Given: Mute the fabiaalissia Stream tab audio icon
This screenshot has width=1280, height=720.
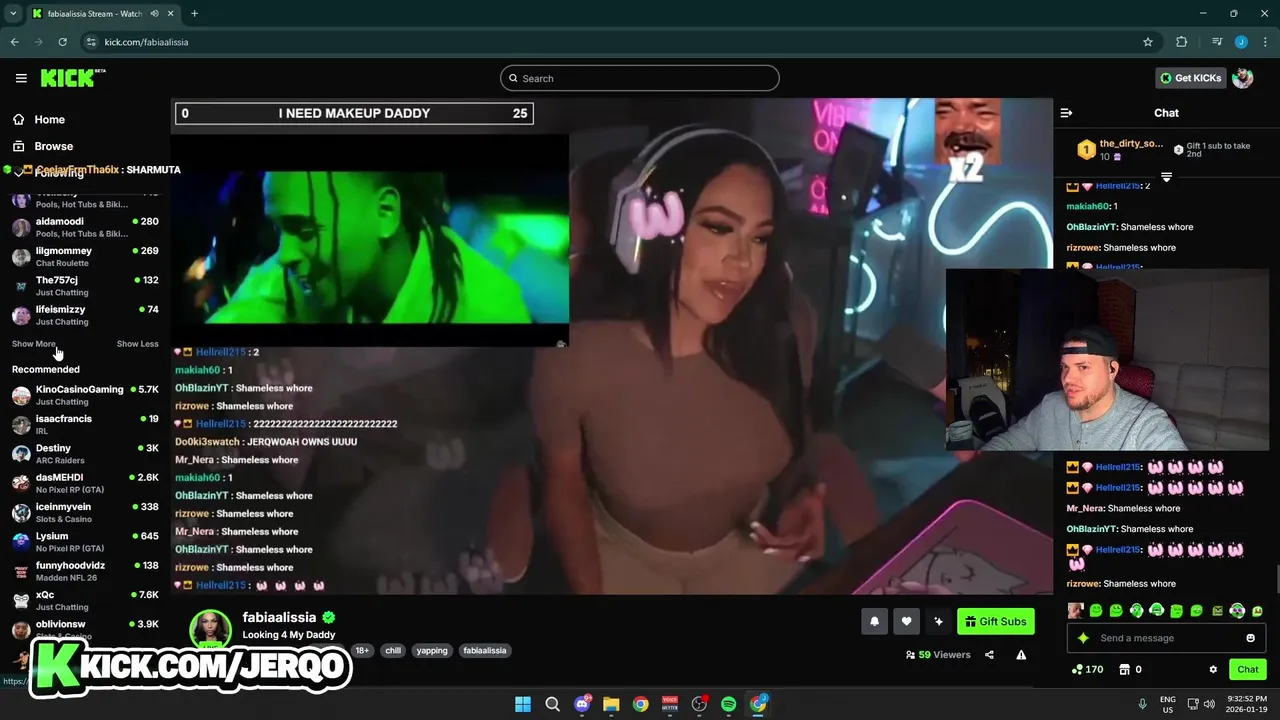Looking at the screenshot, I should (155, 13).
